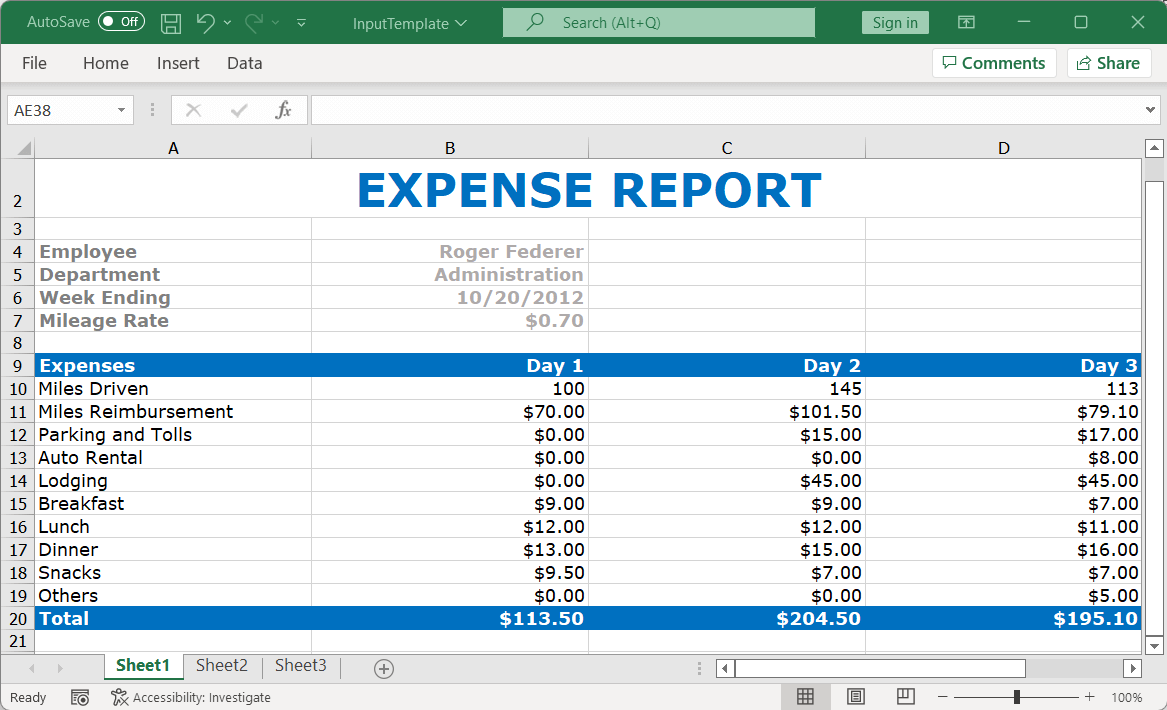Click the Ribbon Display Options icon
The height and width of the screenshot is (710, 1167).
tap(966, 22)
